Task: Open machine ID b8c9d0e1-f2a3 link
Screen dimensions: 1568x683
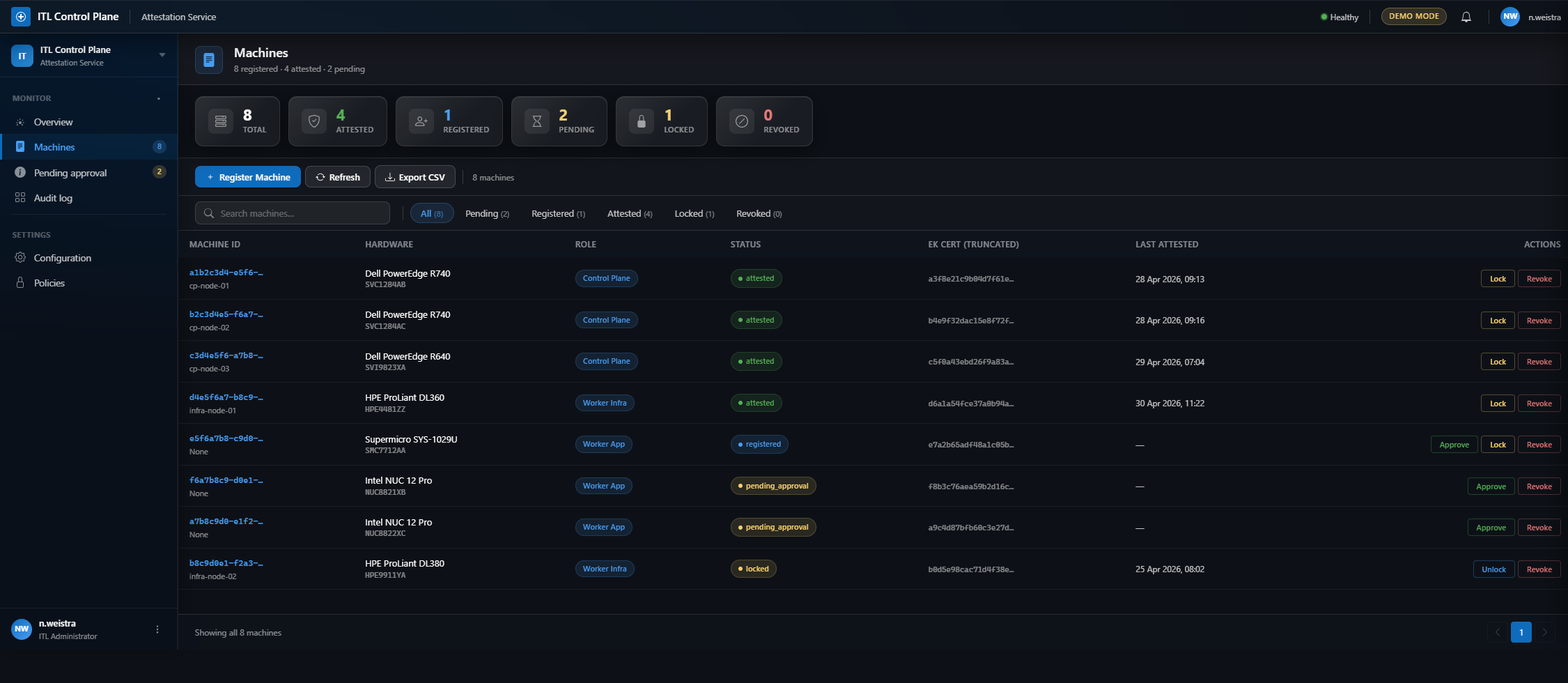Action: (x=226, y=563)
